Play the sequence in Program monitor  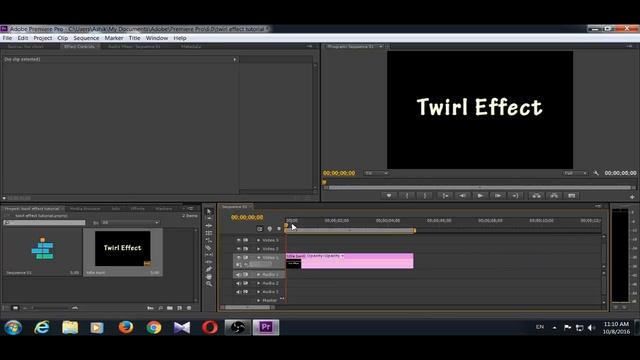pyautogui.click(x=480, y=196)
